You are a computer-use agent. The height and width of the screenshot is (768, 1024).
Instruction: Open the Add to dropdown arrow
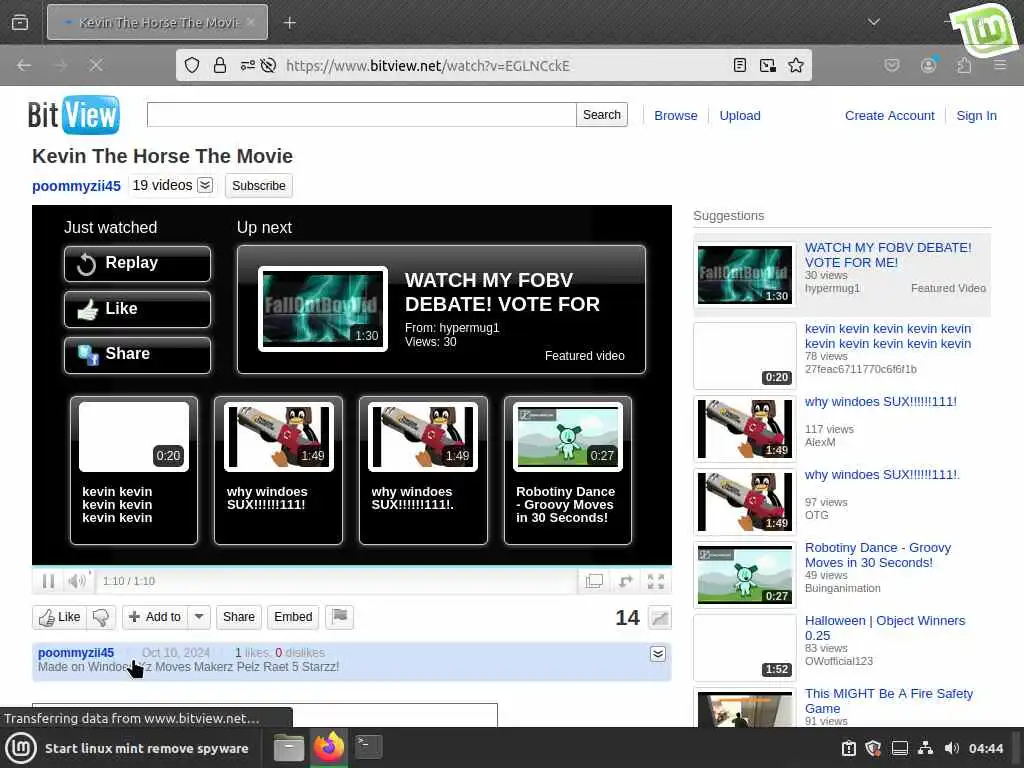pyautogui.click(x=199, y=617)
